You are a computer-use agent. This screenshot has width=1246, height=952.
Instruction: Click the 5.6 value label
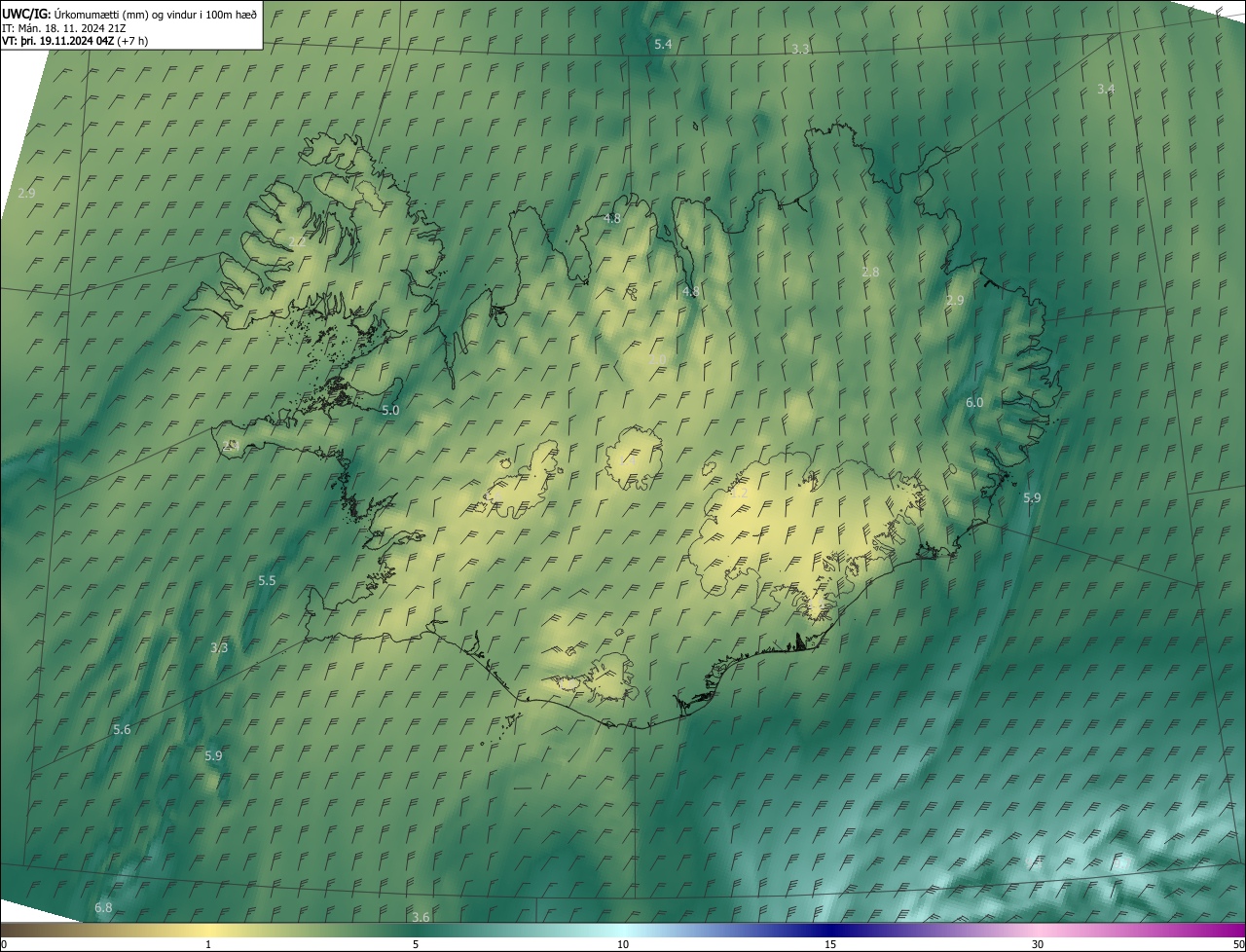click(x=122, y=729)
